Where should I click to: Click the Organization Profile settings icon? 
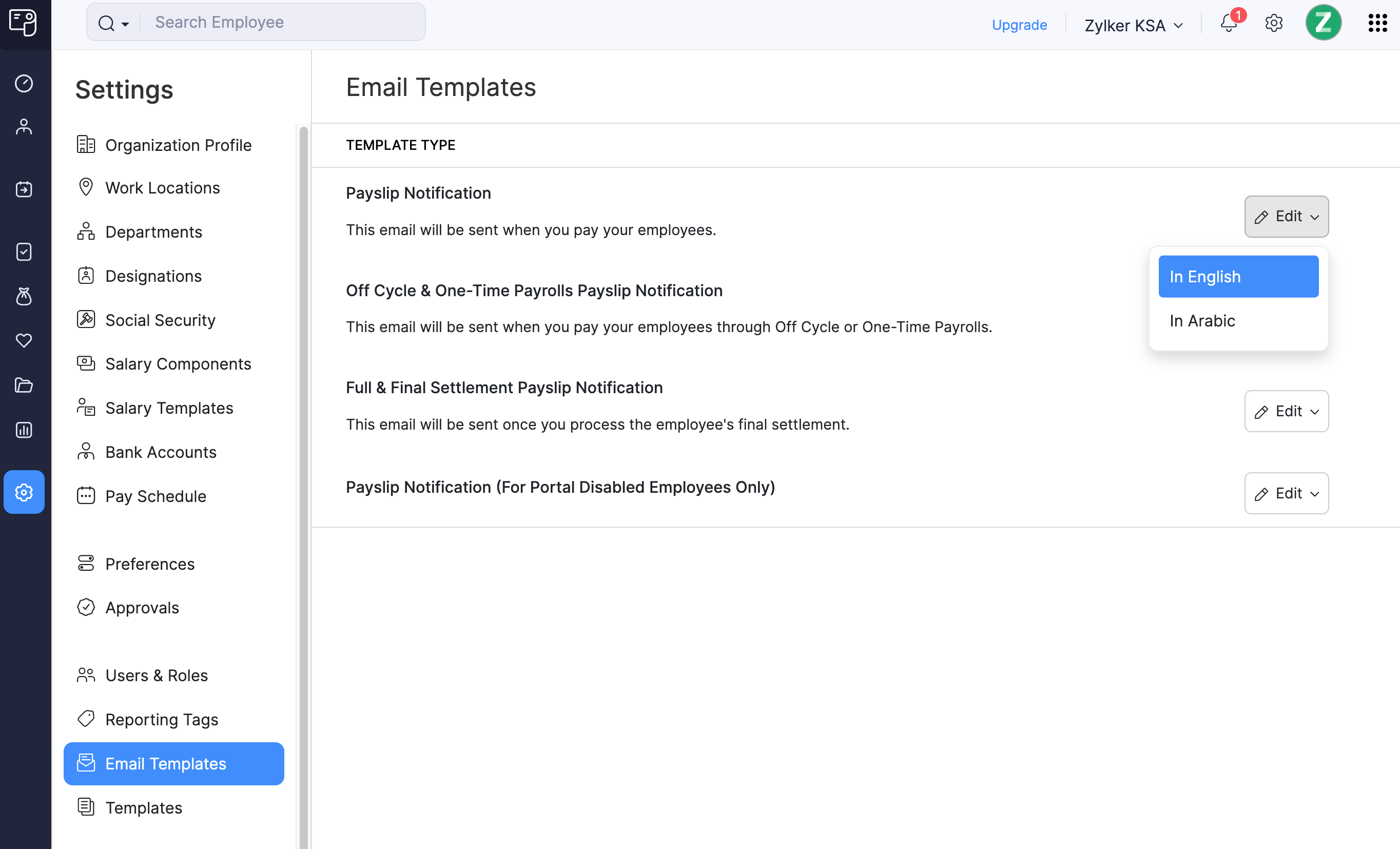87,144
